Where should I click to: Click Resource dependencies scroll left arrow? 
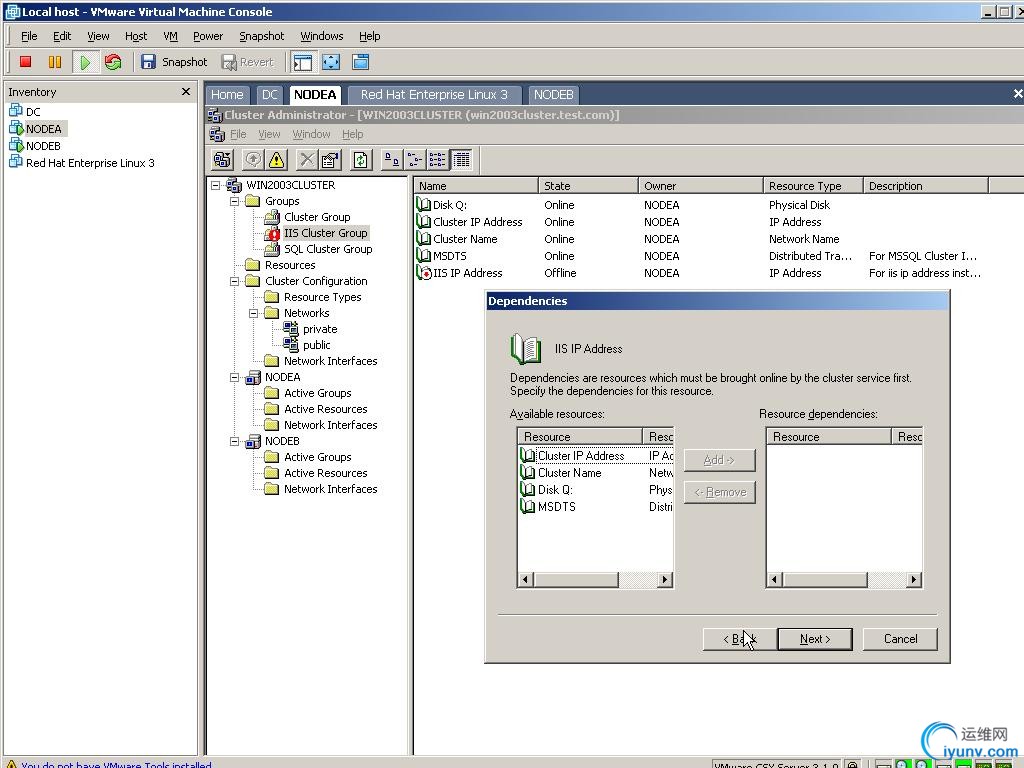(775, 579)
